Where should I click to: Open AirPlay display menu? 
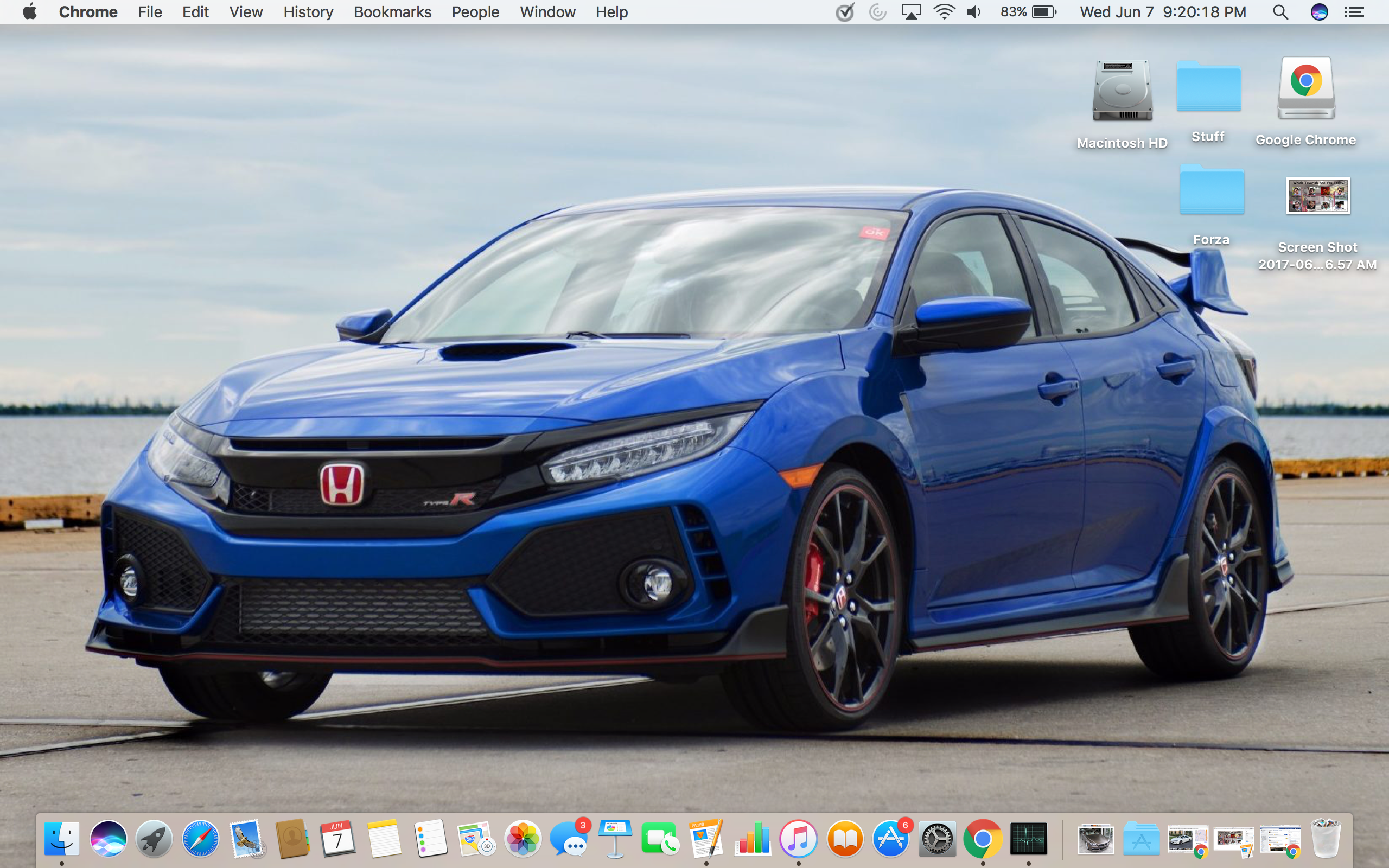tap(911, 11)
